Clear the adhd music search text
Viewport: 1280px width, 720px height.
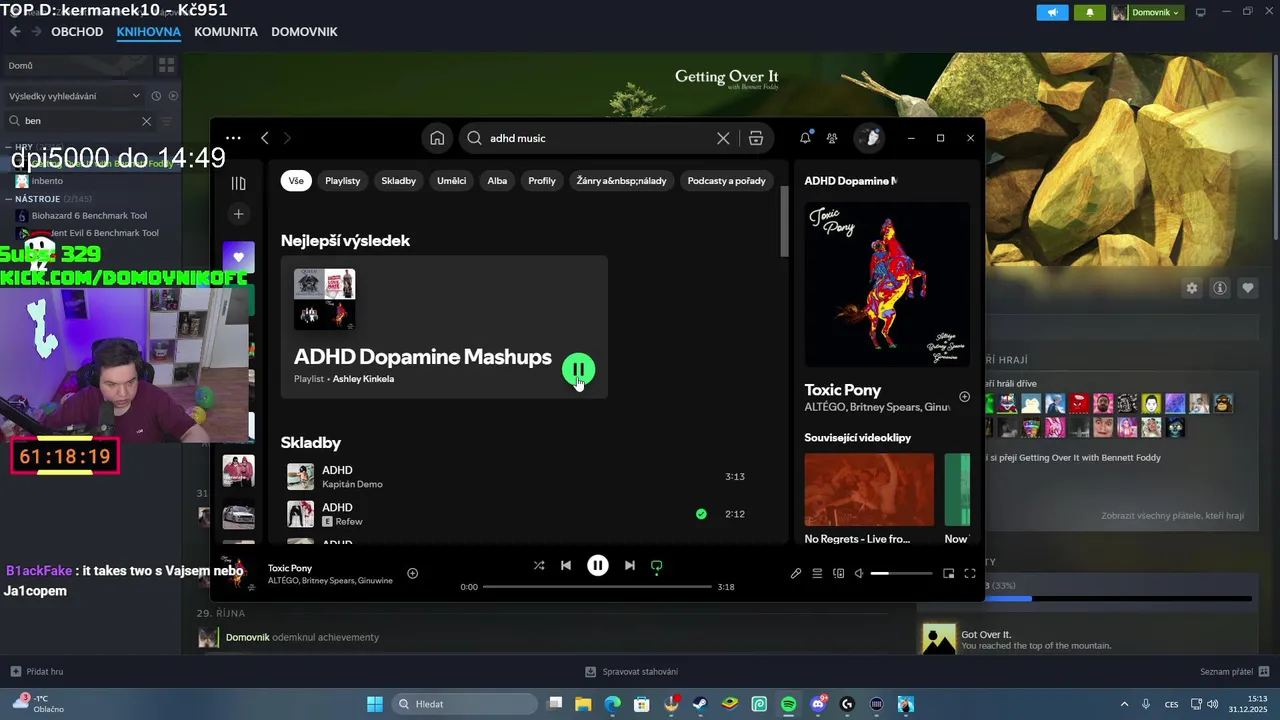click(723, 138)
